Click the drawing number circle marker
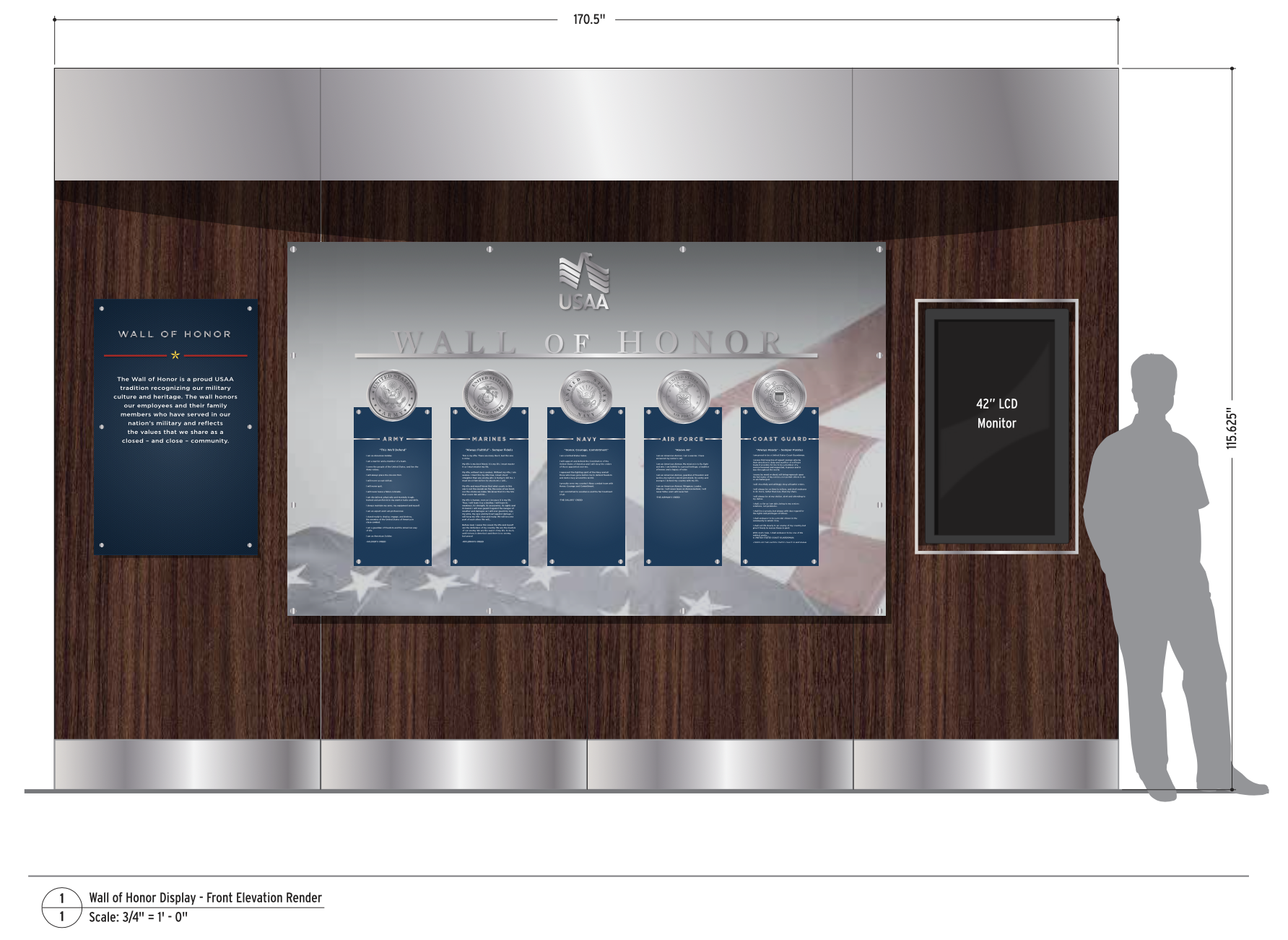Image resolution: width=1288 pixels, height=940 pixels. click(61, 908)
